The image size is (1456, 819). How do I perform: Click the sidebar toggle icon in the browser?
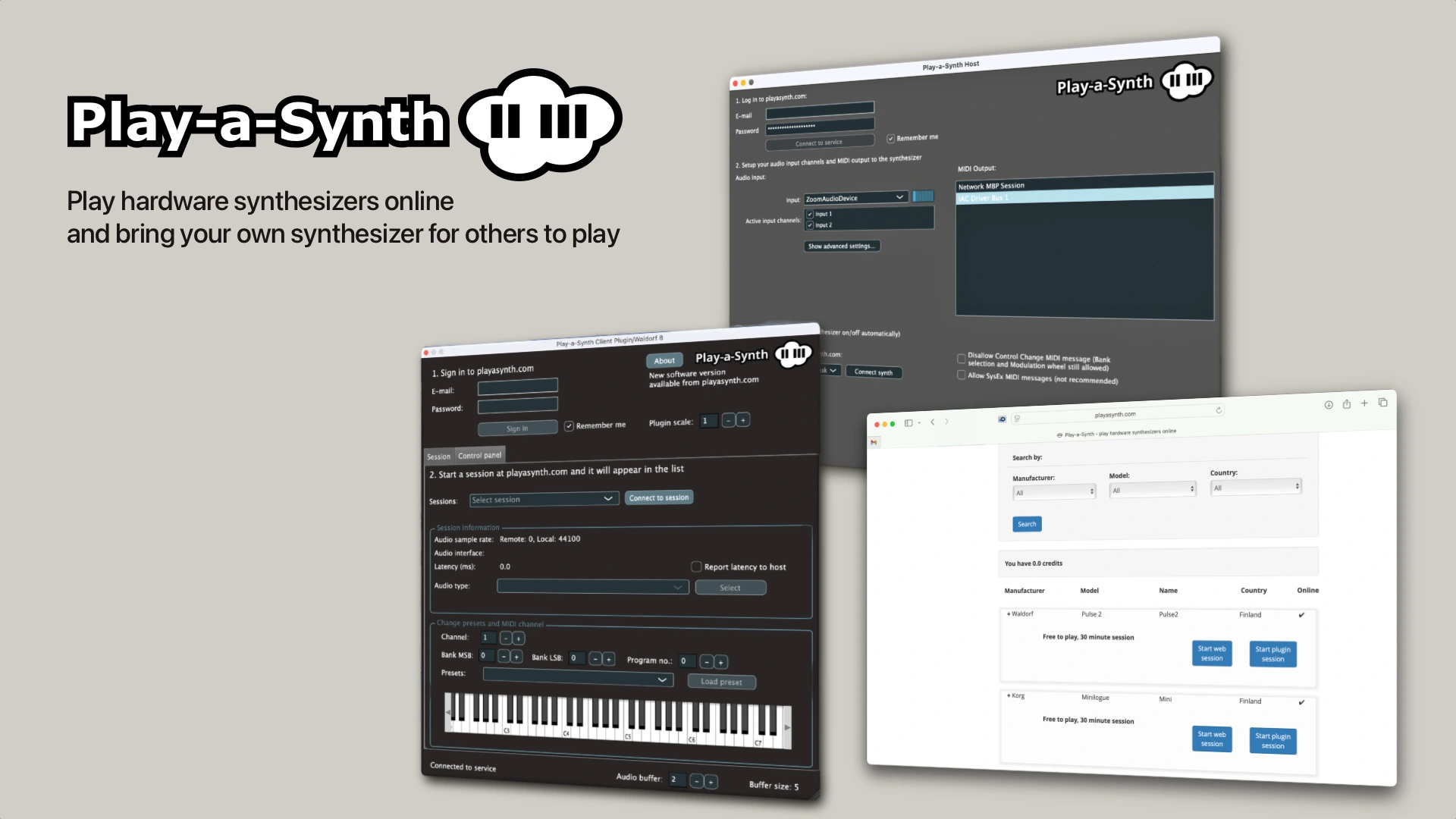click(x=908, y=422)
